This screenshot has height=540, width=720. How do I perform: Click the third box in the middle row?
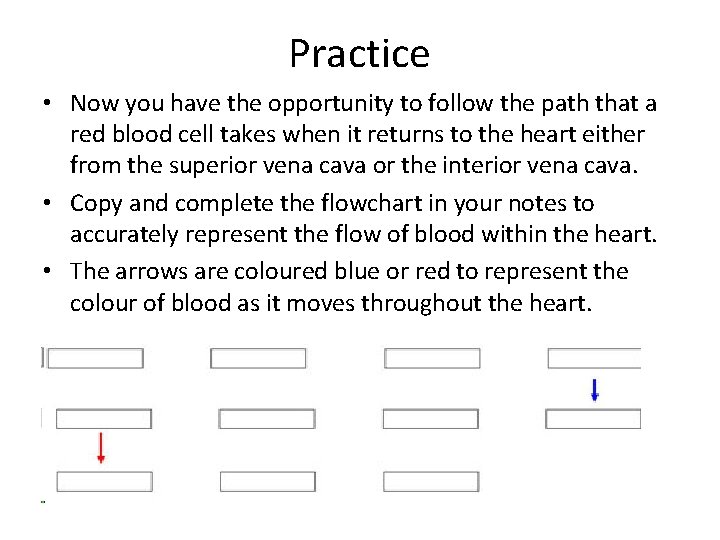point(431,419)
